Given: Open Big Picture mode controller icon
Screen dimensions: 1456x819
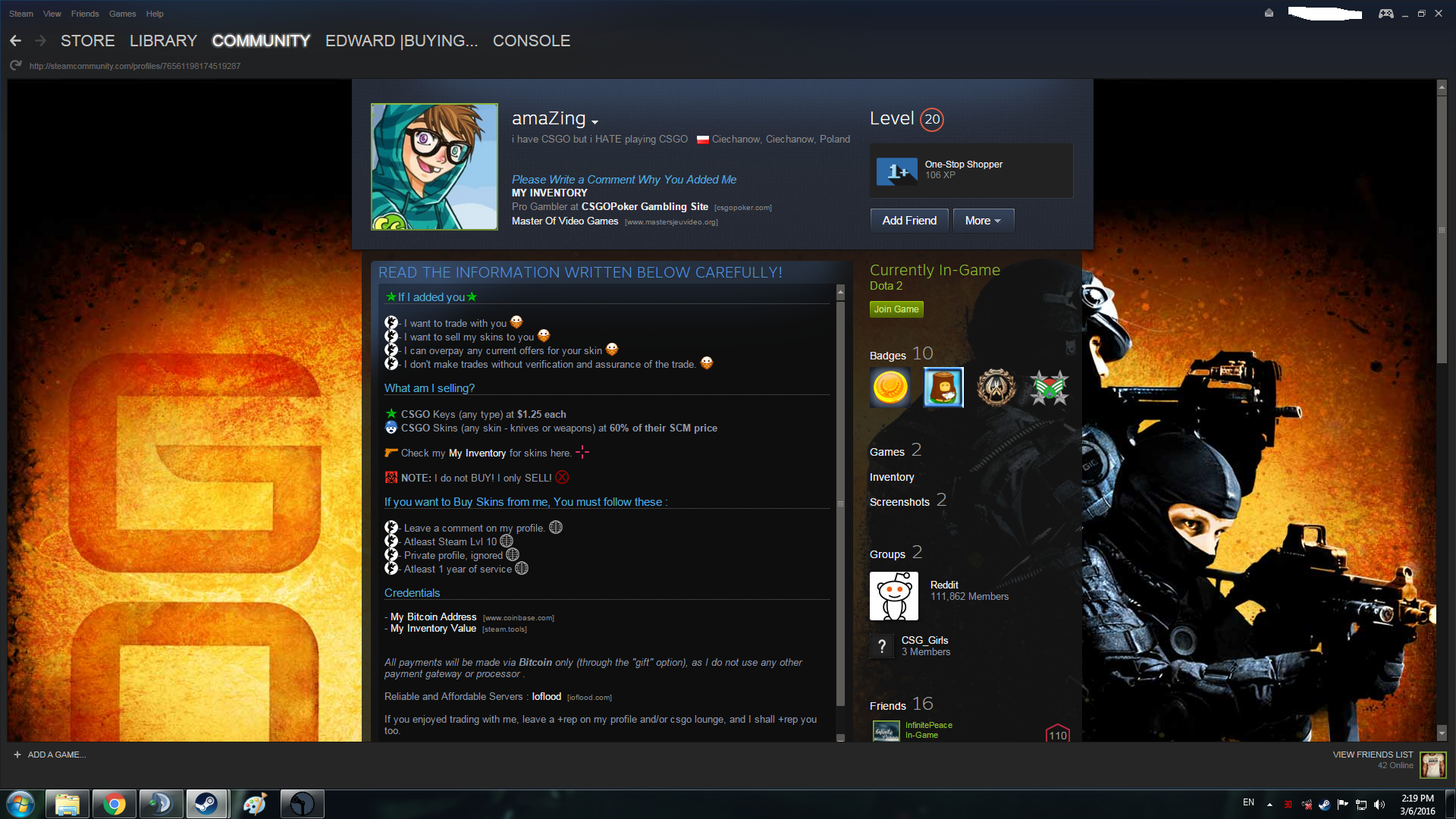Looking at the screenshot, I should [1385, 14].
